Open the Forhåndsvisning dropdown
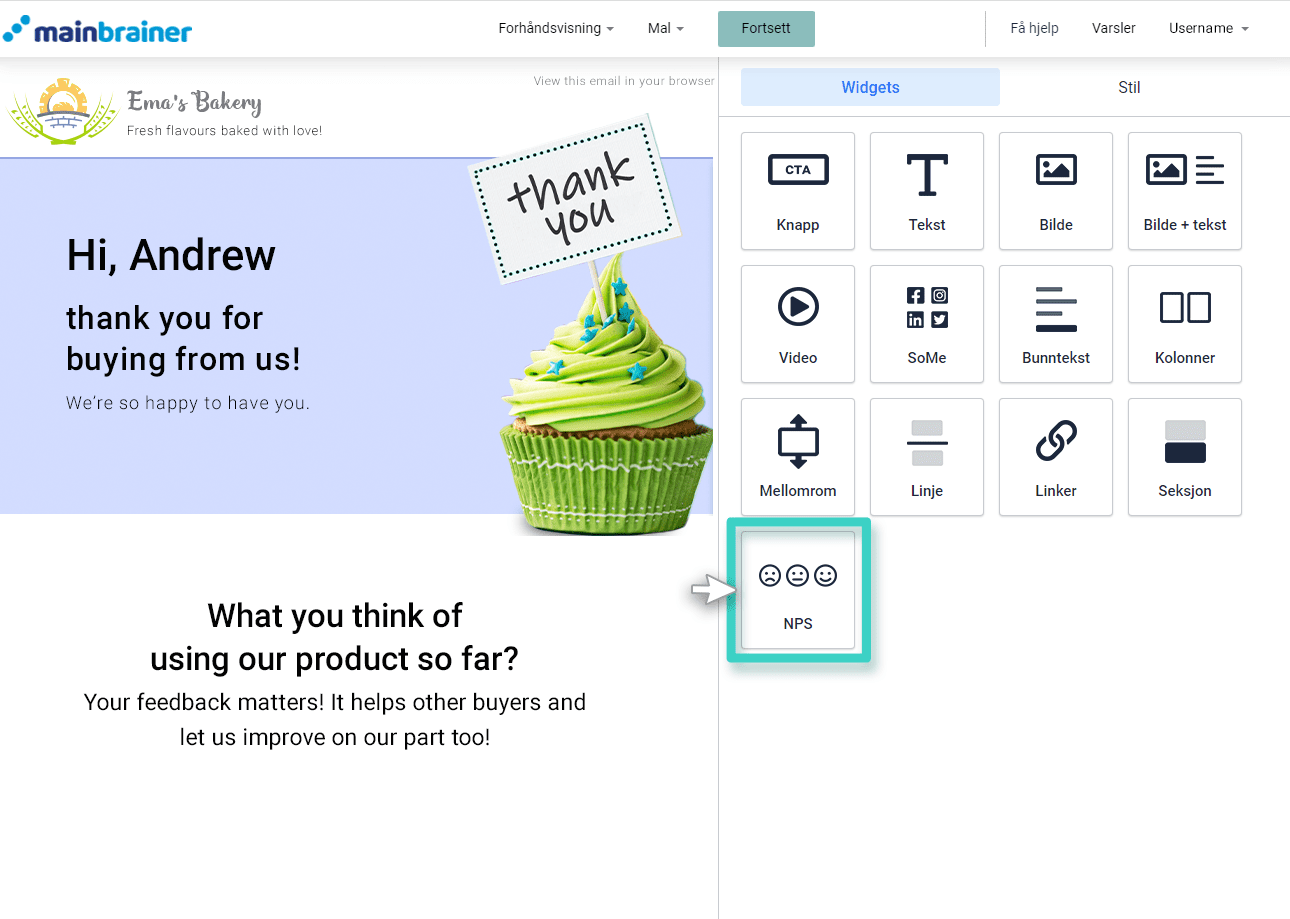1290x919 pixels. click(556, 29)
